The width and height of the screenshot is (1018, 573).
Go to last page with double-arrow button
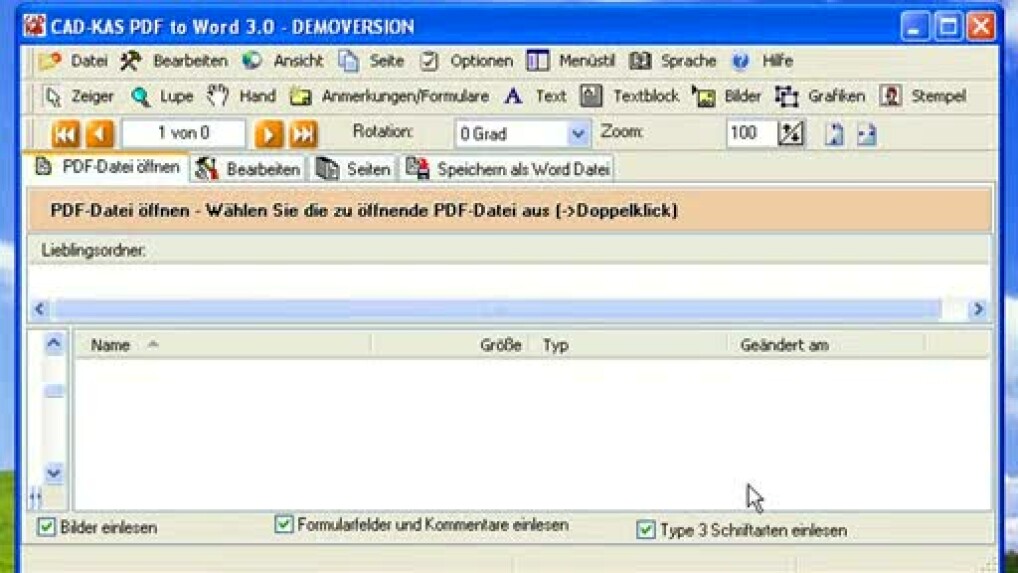tap(303, 134)
